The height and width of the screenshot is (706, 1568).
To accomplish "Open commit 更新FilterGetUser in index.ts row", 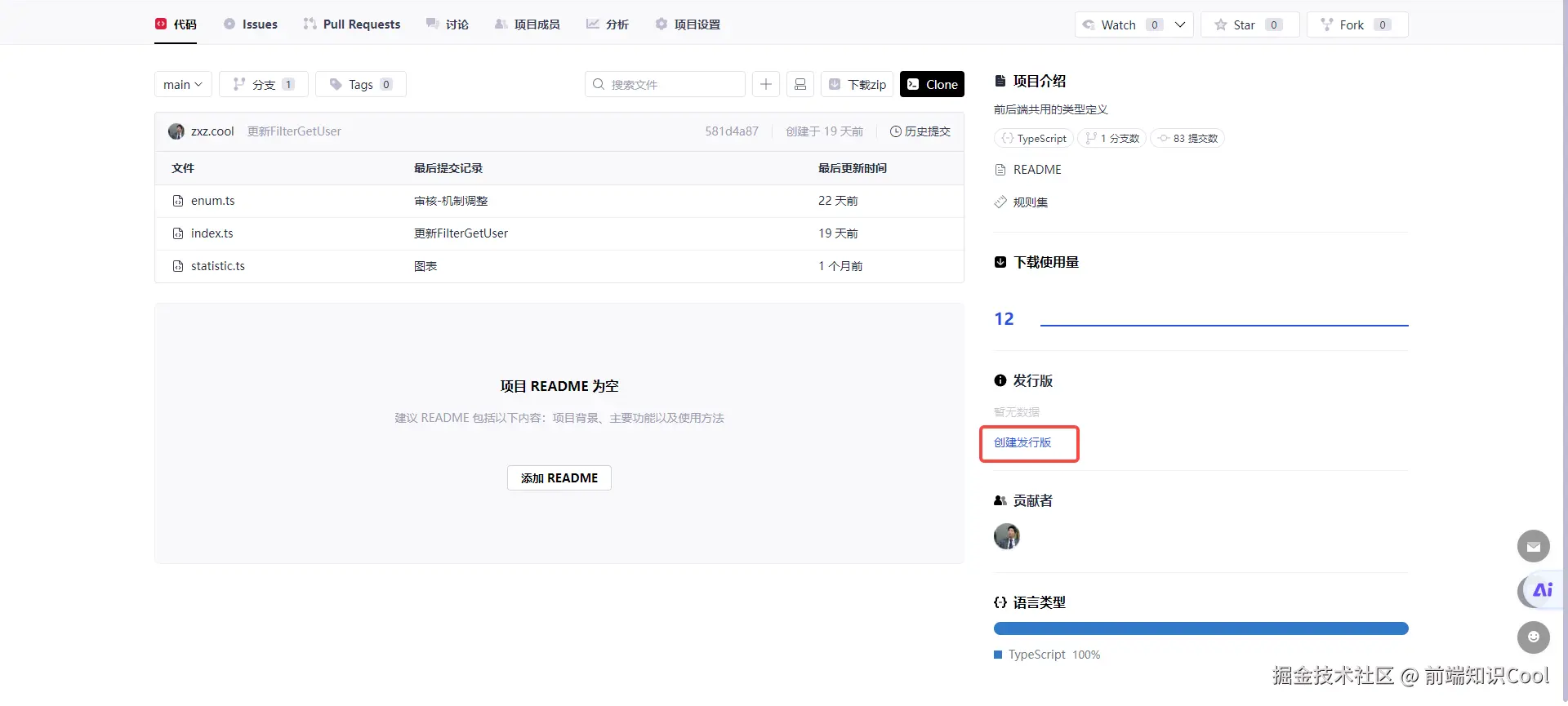I will 461,233.
